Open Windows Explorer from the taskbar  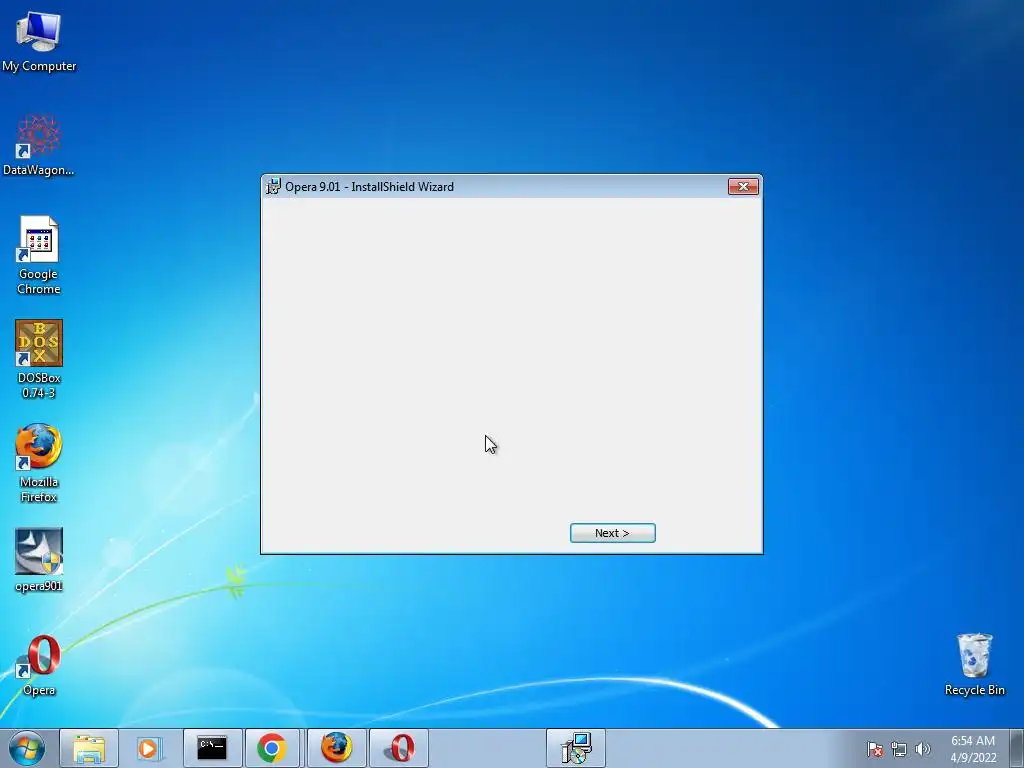tap(89, 748)
